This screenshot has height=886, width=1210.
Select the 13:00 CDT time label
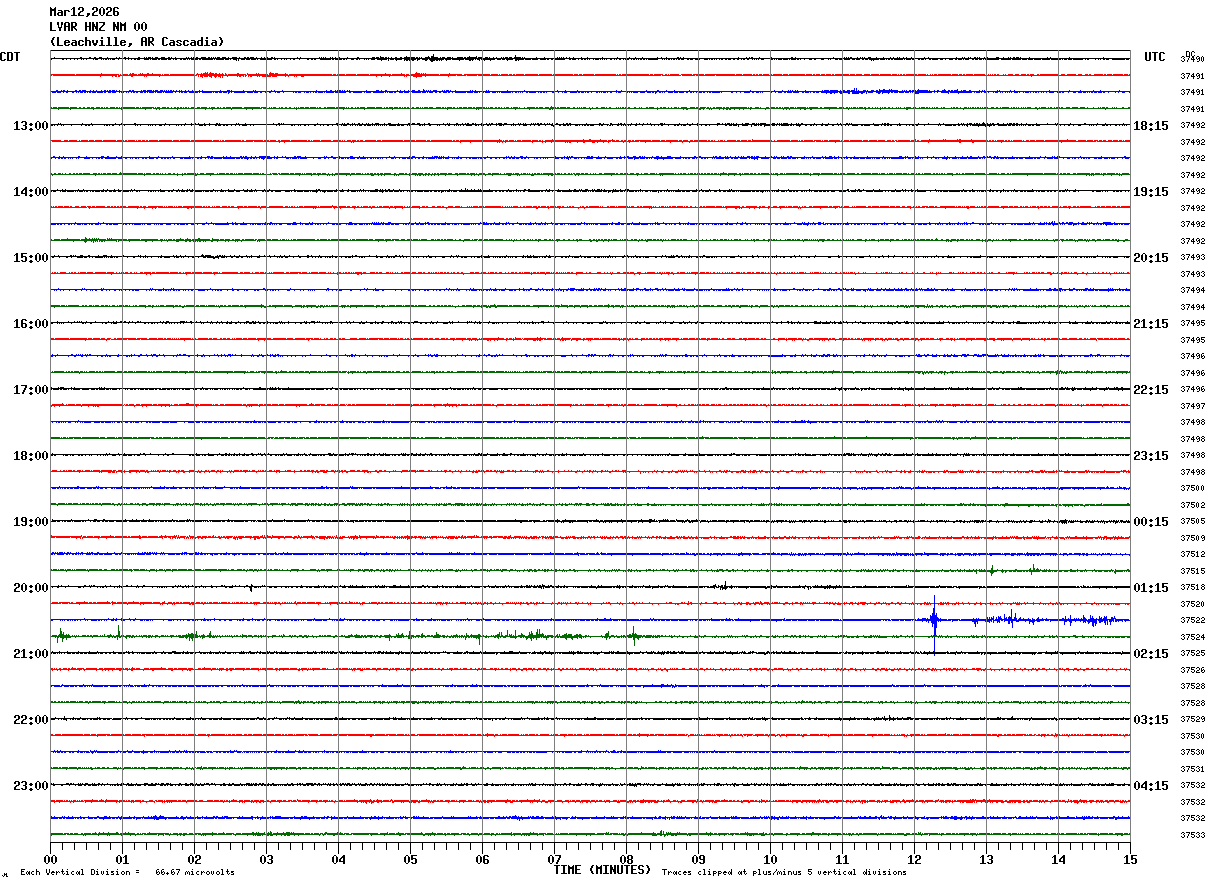30,126
